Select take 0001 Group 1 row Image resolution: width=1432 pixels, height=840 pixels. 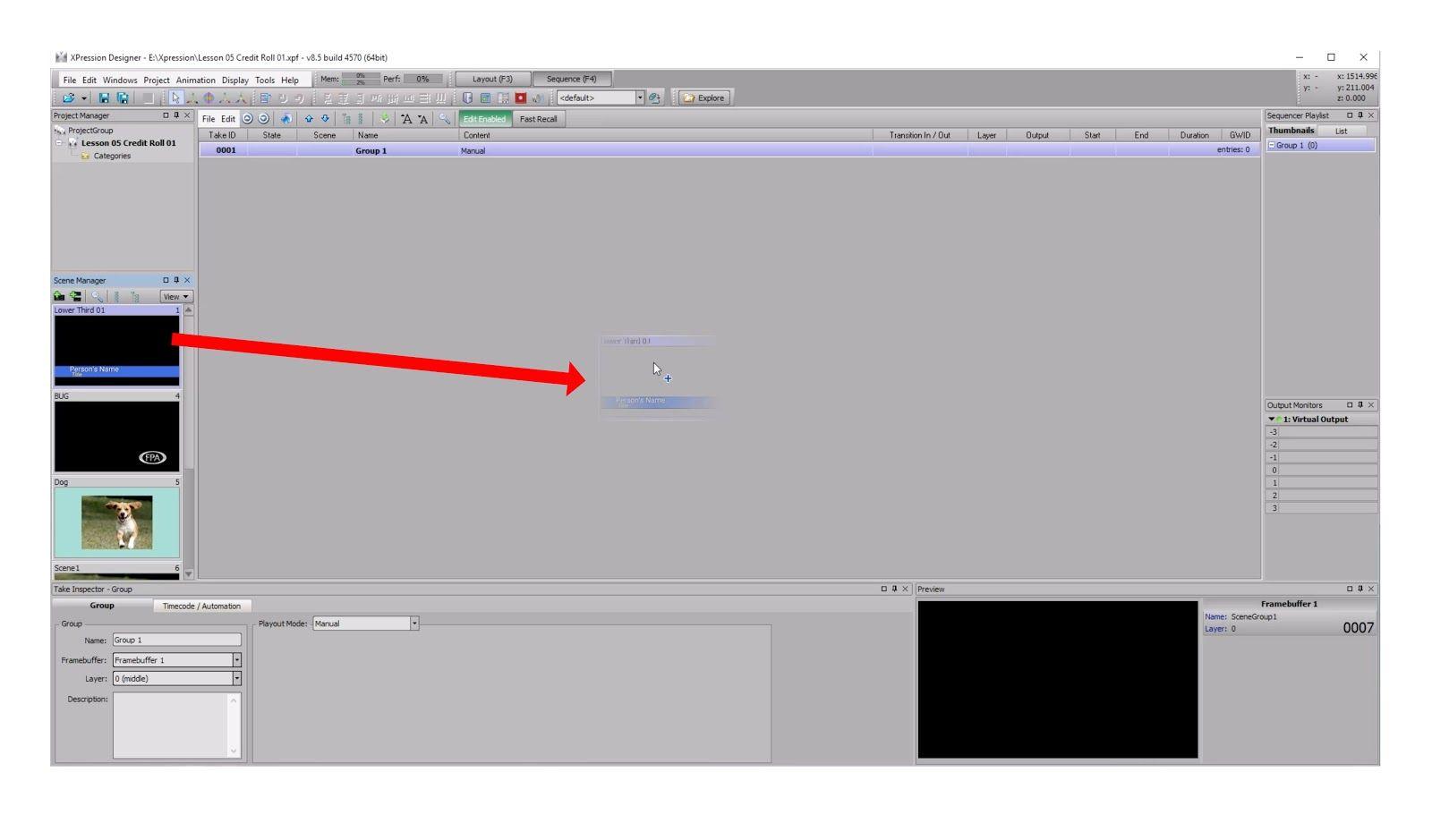click(x=729, y=150)
